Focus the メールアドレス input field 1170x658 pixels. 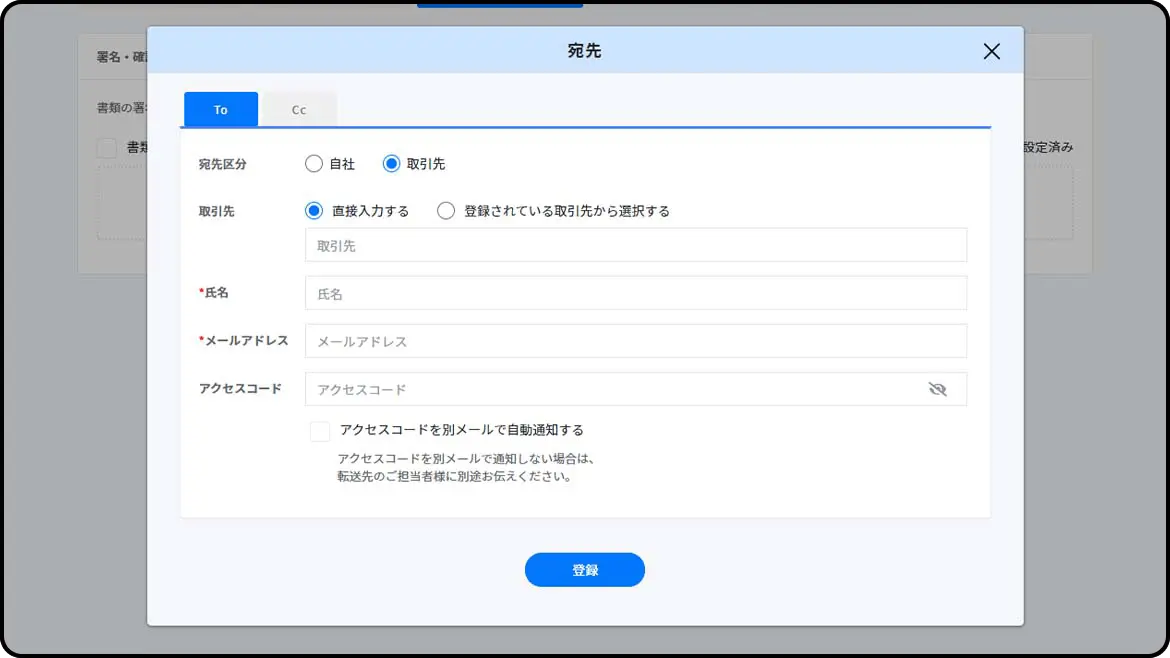click(635, 341)
